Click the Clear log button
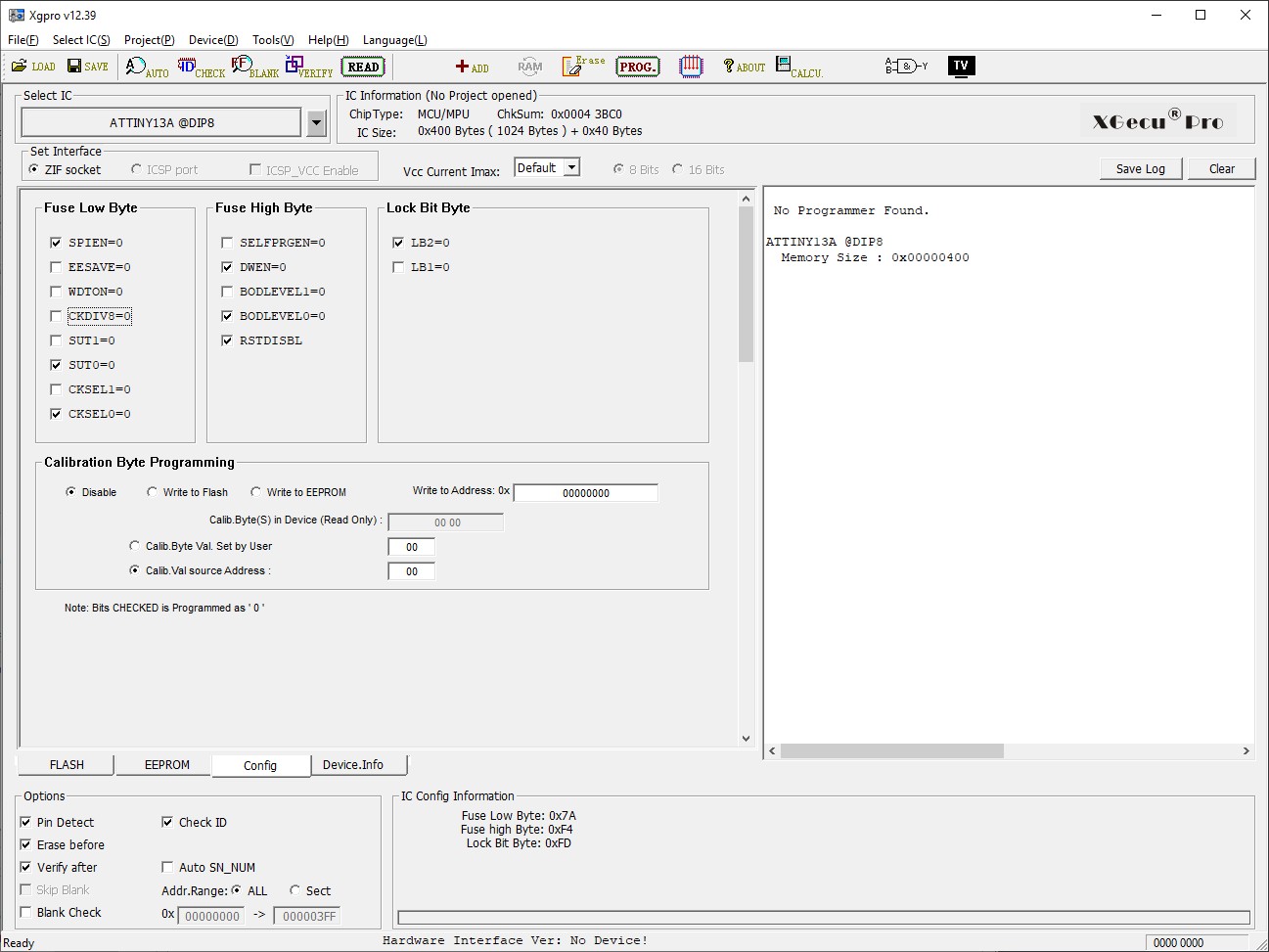 point(1221,168)
